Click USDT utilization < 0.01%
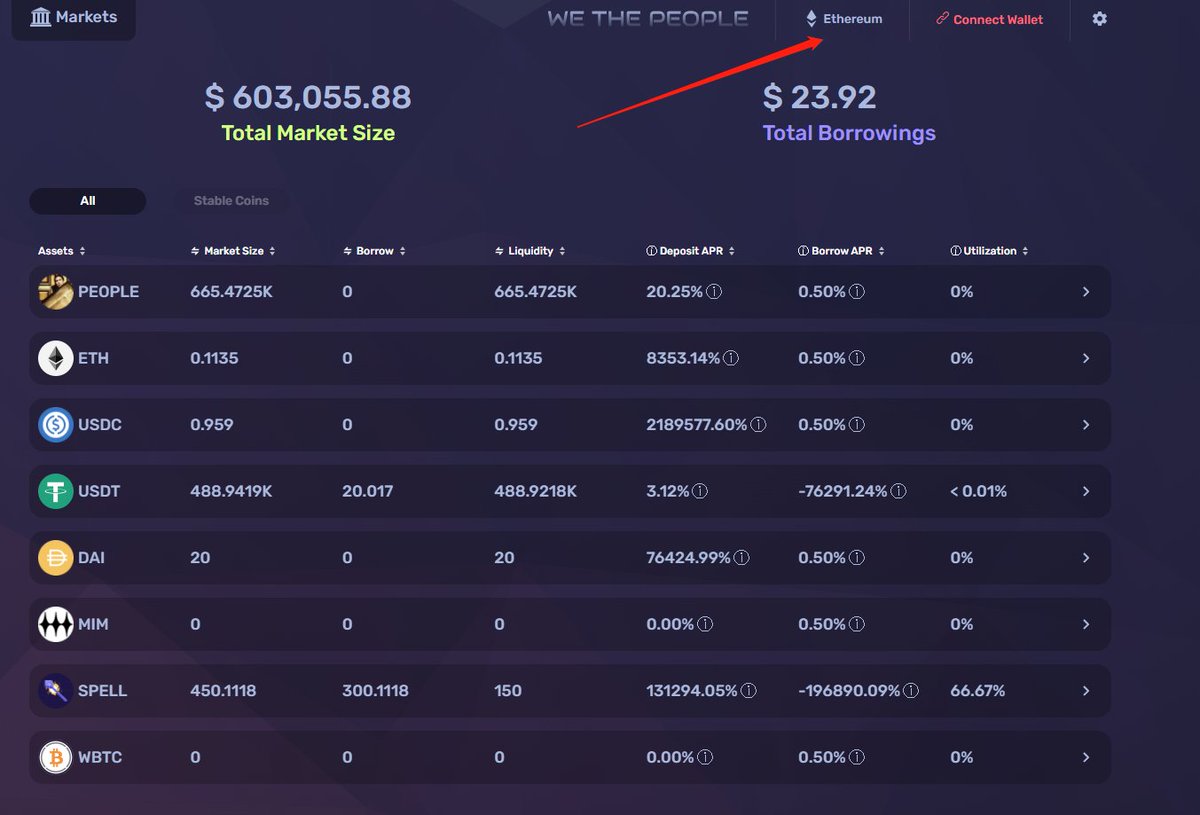Image resolution: width=1200 pixels, height=815 pixels. (979, 491)
